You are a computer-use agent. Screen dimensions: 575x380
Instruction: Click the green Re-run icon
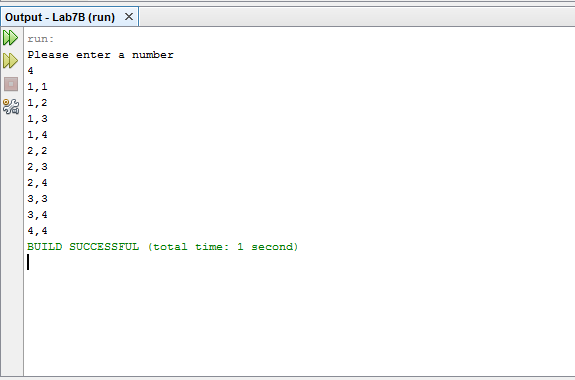coord(11,38)
